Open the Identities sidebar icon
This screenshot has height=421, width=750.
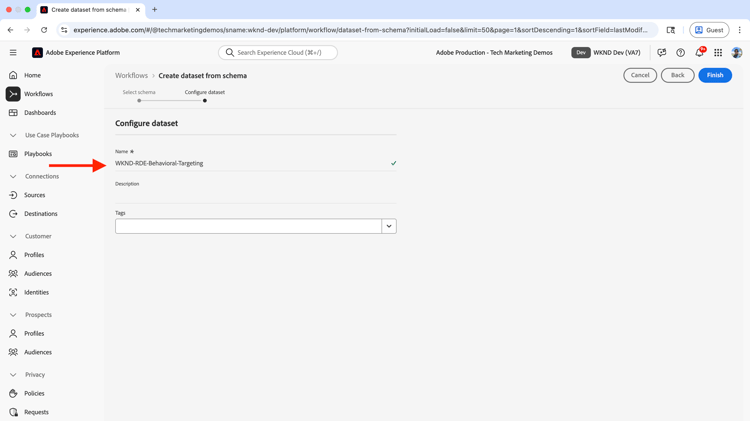pos(13,292)
